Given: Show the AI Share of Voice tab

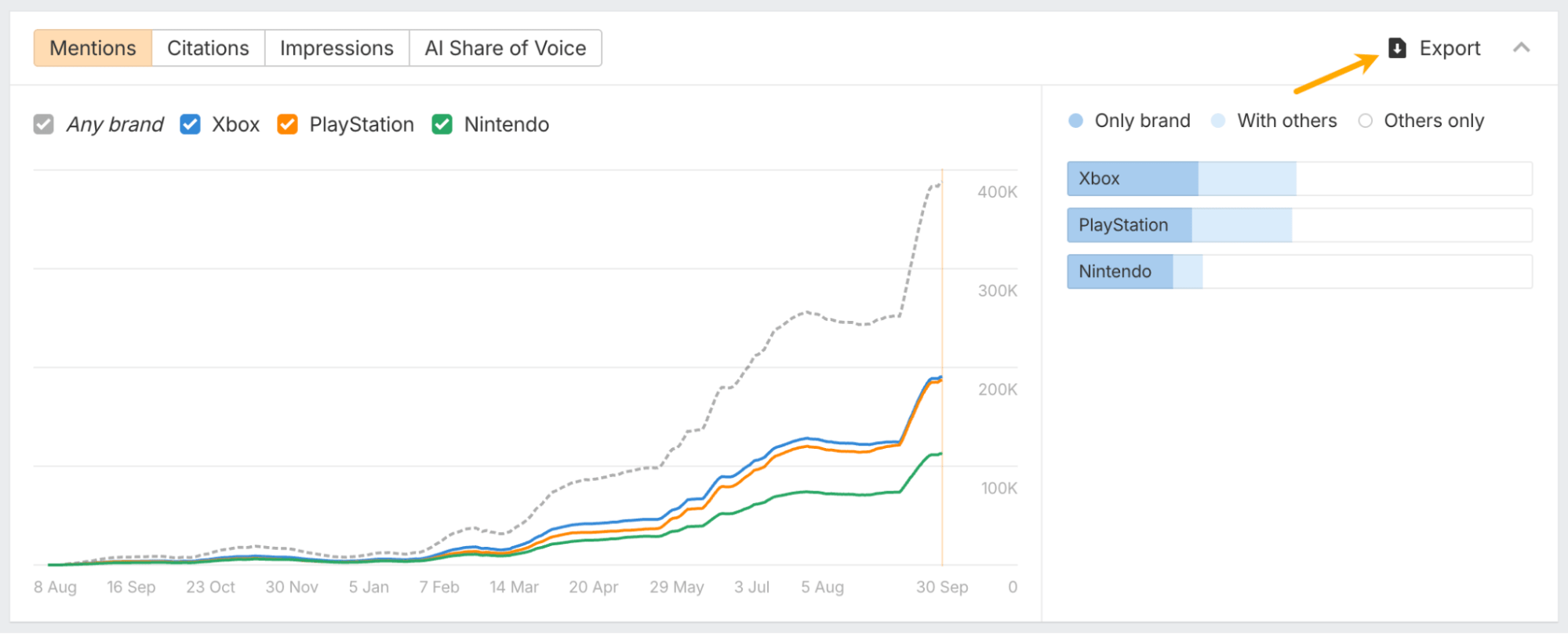Looking at the screenshot, I should click(x=505, y=48).
